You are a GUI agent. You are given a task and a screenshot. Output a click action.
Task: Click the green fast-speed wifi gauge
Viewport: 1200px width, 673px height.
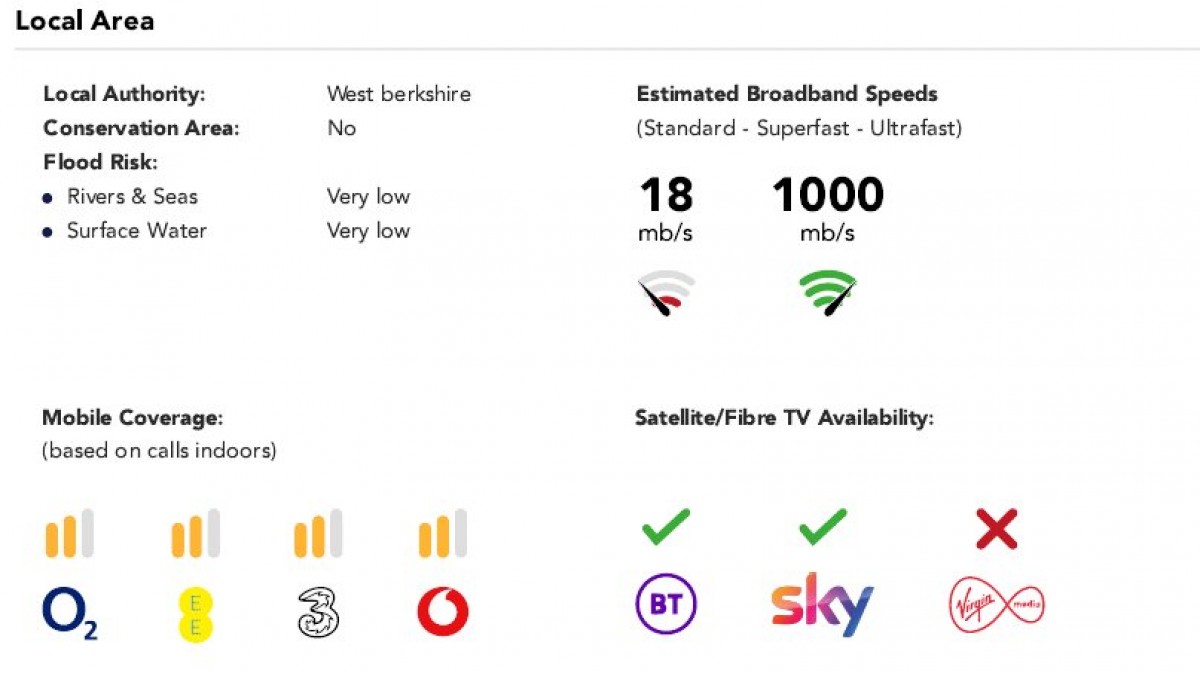tap(828, 293)
